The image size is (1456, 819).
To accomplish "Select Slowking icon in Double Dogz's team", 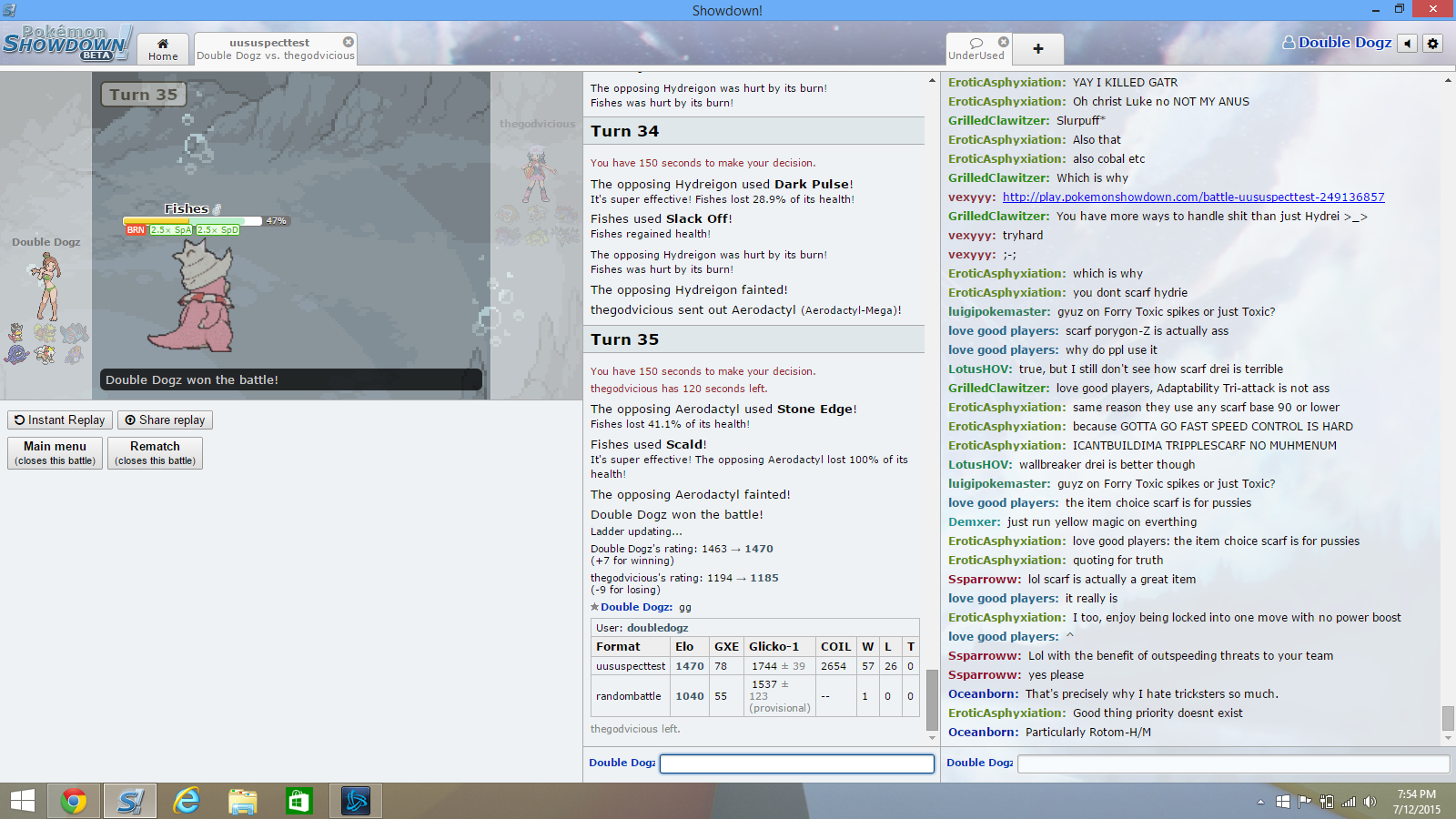I will (x=16, y=332).
